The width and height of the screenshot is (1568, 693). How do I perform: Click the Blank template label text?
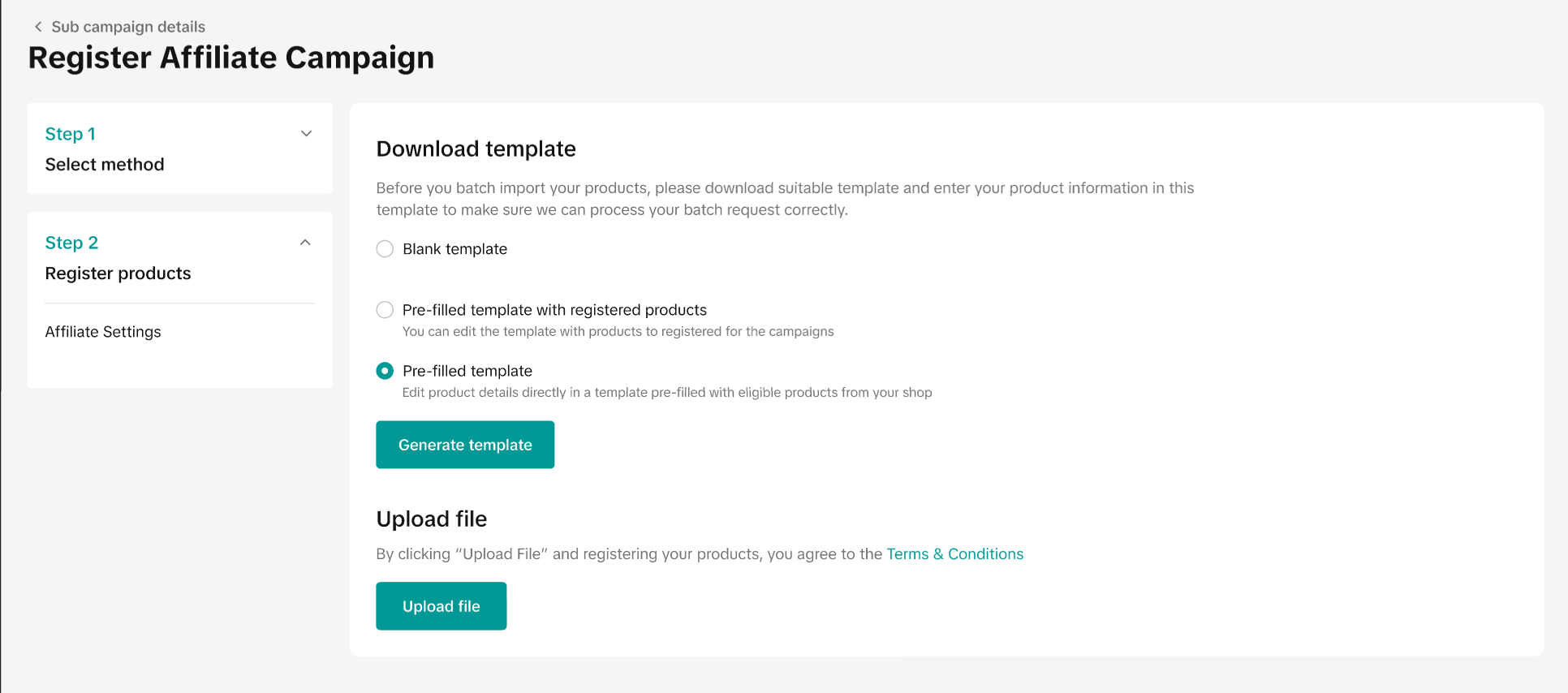[454, 249]
